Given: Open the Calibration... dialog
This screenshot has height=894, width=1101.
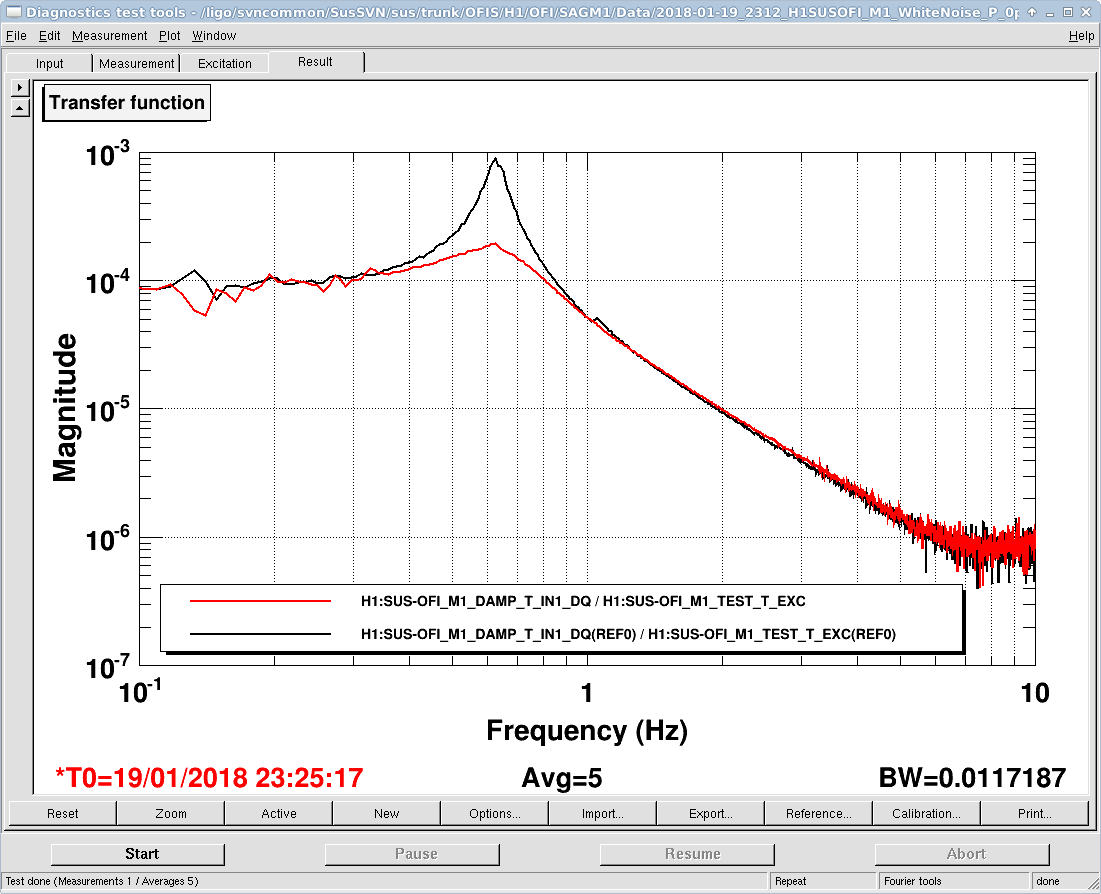Looking at the screenshot, I should (x=926, y=813).
